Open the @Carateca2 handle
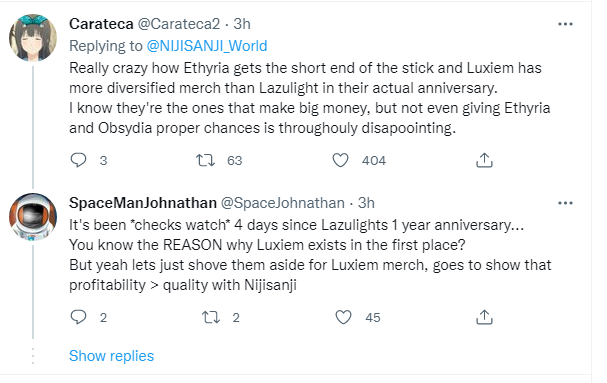 point(179,24)
